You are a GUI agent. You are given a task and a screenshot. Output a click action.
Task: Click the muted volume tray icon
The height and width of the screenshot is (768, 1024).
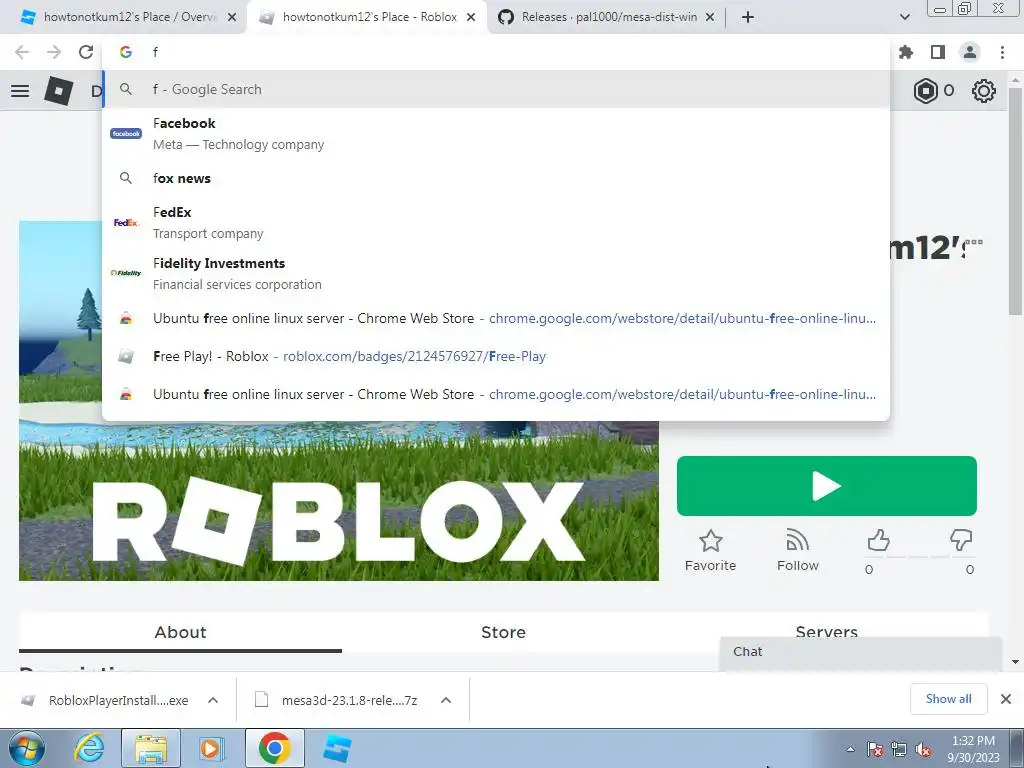(x=923, y=749)
